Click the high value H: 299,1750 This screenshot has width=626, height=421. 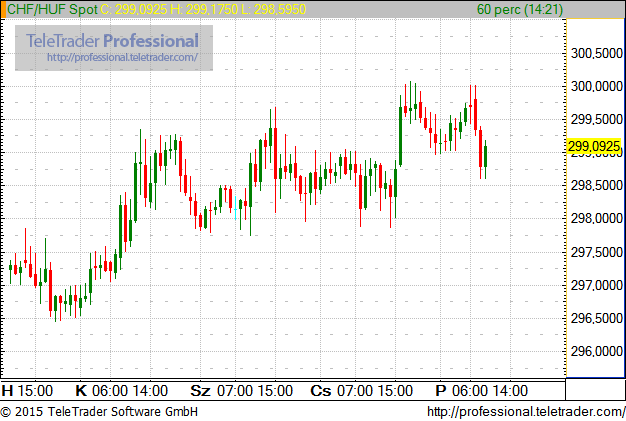(x=204, y=9)
